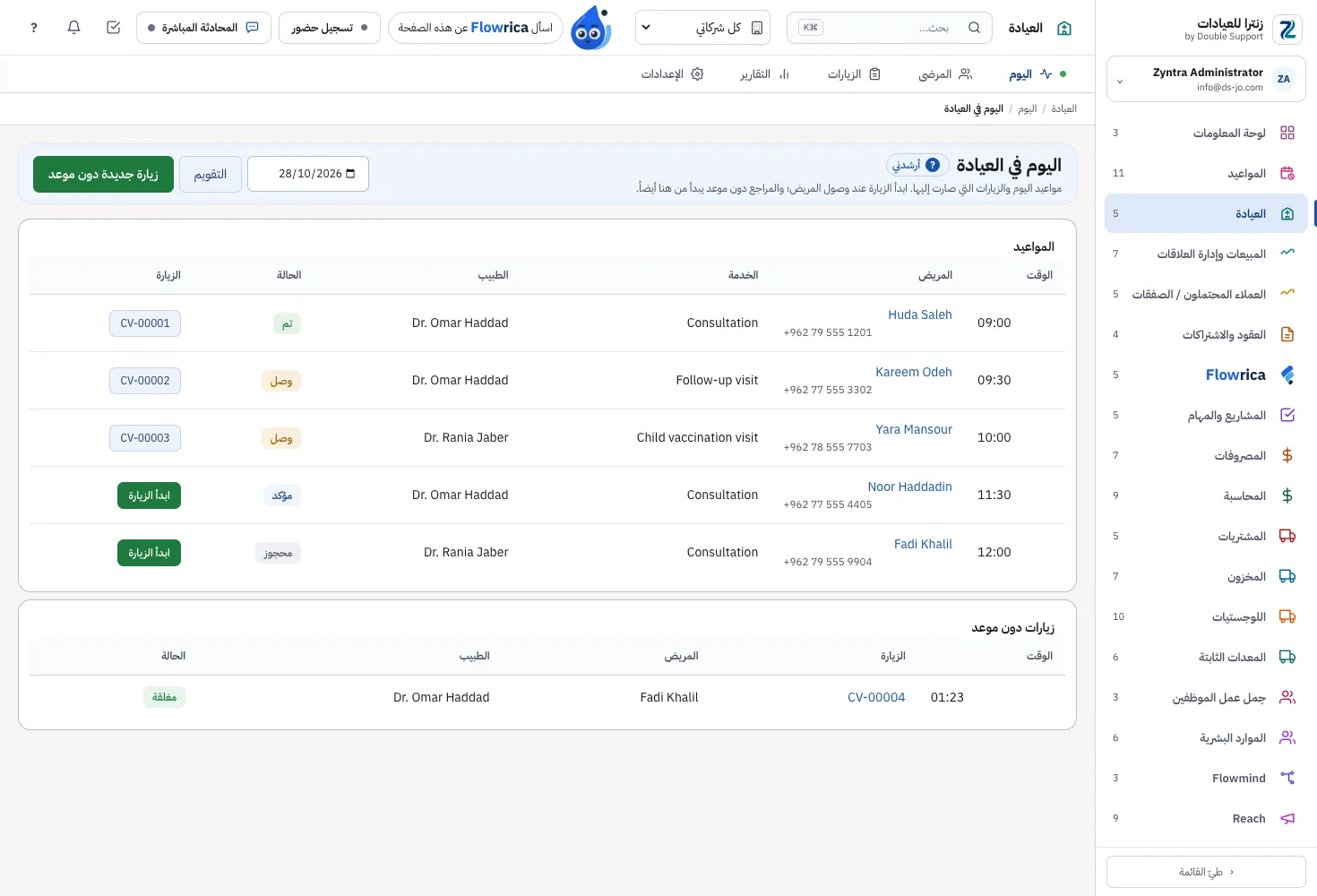This screenshot has width=1317, height=896.
Task: Open visit CV-00002
Action: coord(145,381)
